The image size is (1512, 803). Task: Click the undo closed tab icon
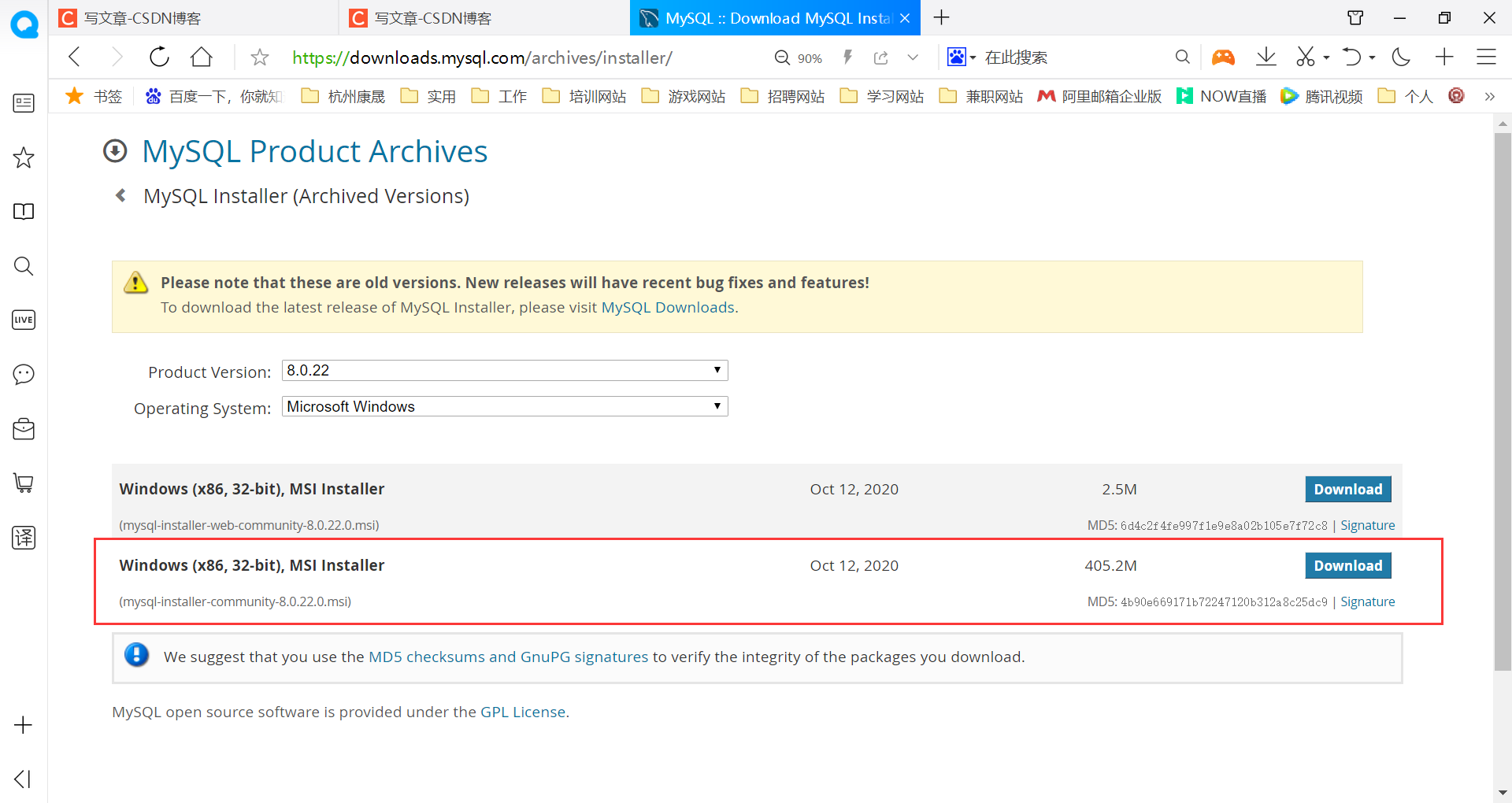coord(1351,57)
